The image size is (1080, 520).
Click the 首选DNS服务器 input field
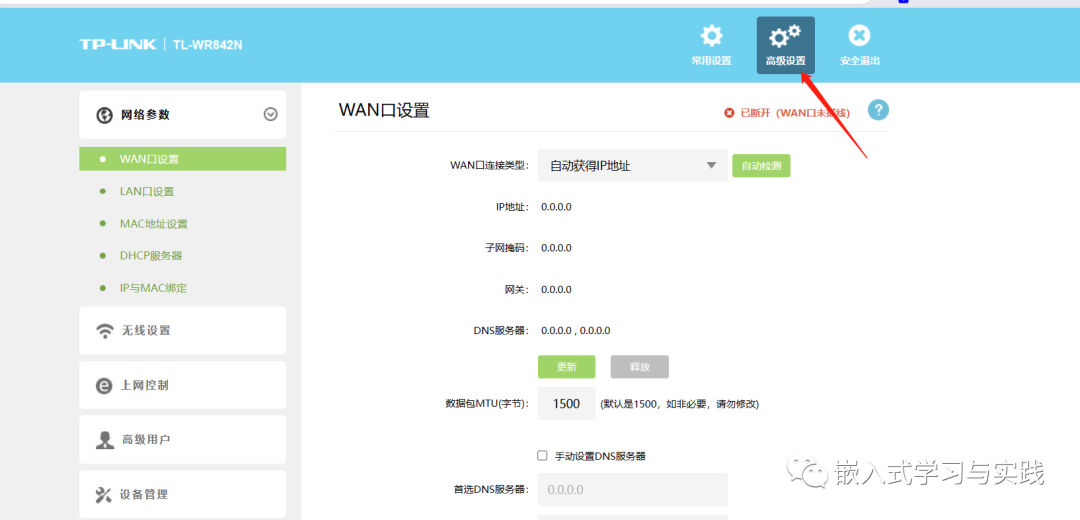pos(632,490)
